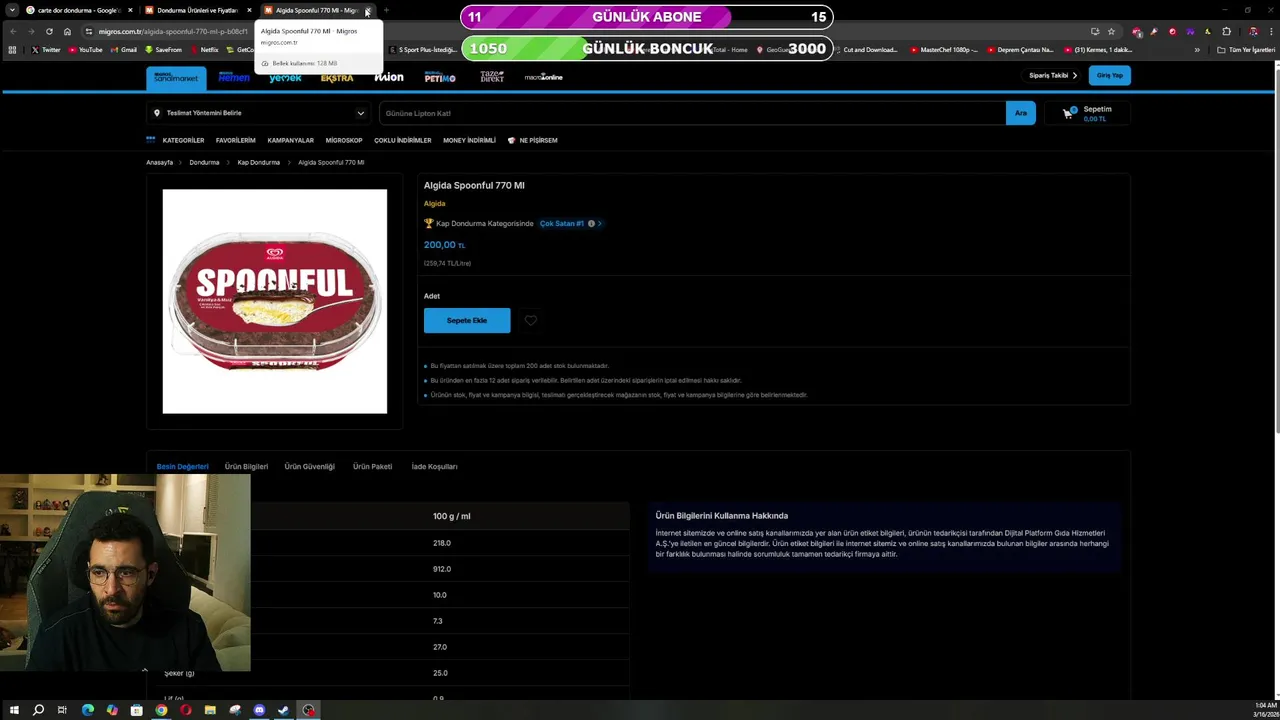Open Windows taskbar search
This screenshot has height=720, width=1280.
click(38, 710)
